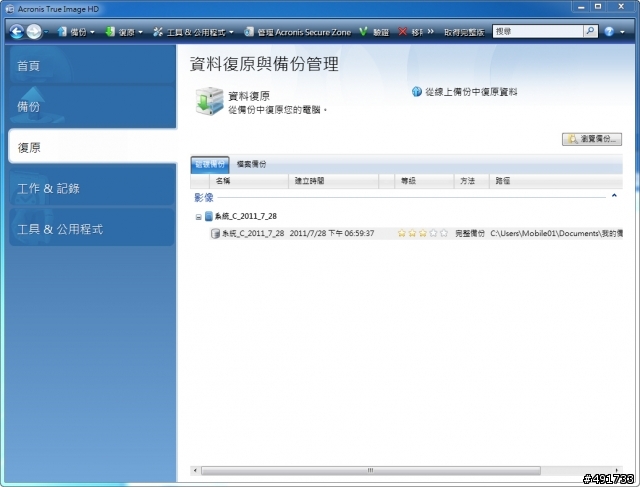Click the horizontal scrollbar thumb
The image size is (640, 487).
click(371, 470)
